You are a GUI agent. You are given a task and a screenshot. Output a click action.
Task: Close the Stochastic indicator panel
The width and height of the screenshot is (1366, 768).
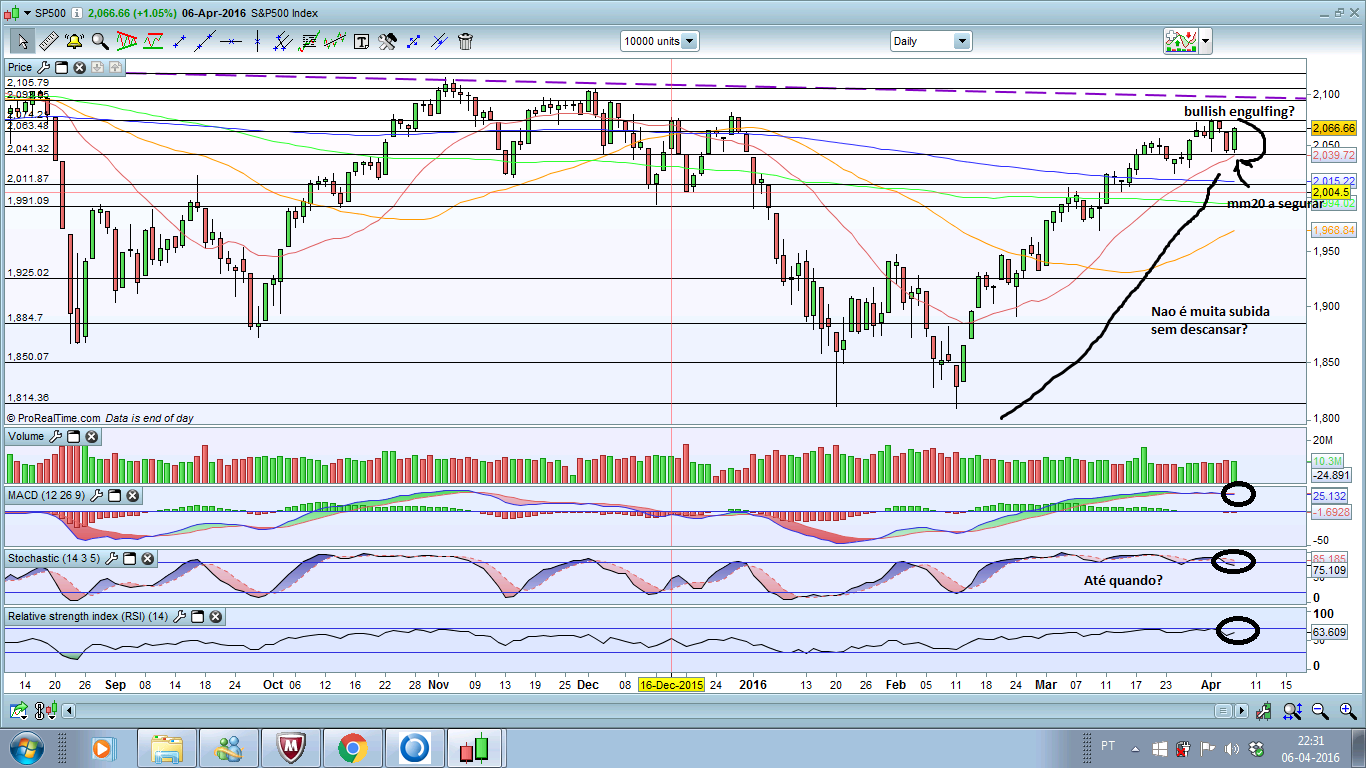point(130,556)
